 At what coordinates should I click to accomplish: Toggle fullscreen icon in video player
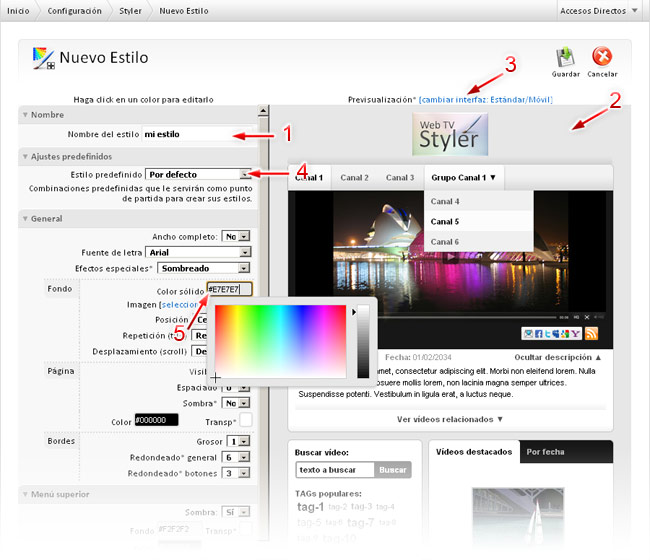[x=587, y=317]
